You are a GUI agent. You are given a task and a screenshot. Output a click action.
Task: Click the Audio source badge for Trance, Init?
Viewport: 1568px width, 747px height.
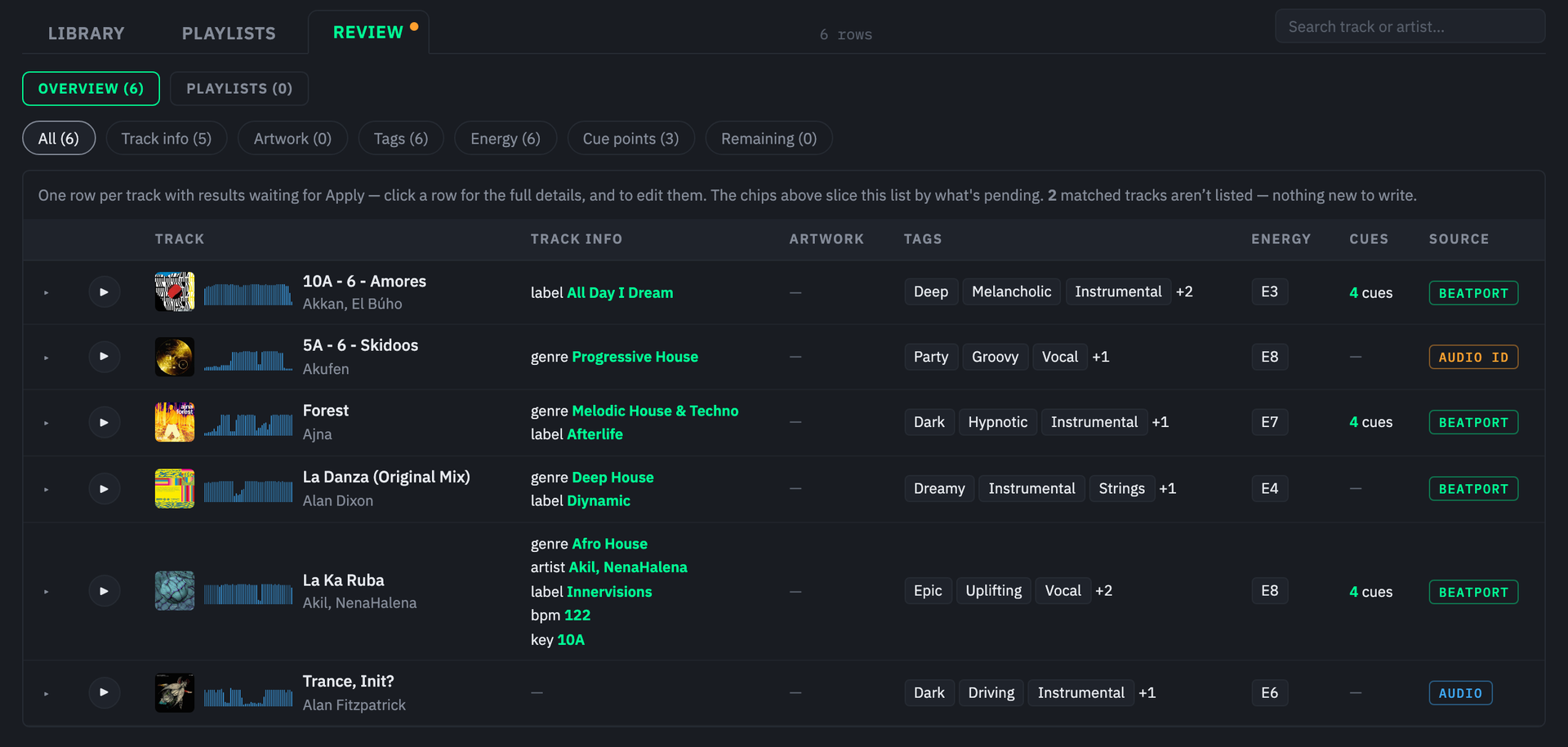1460,693
